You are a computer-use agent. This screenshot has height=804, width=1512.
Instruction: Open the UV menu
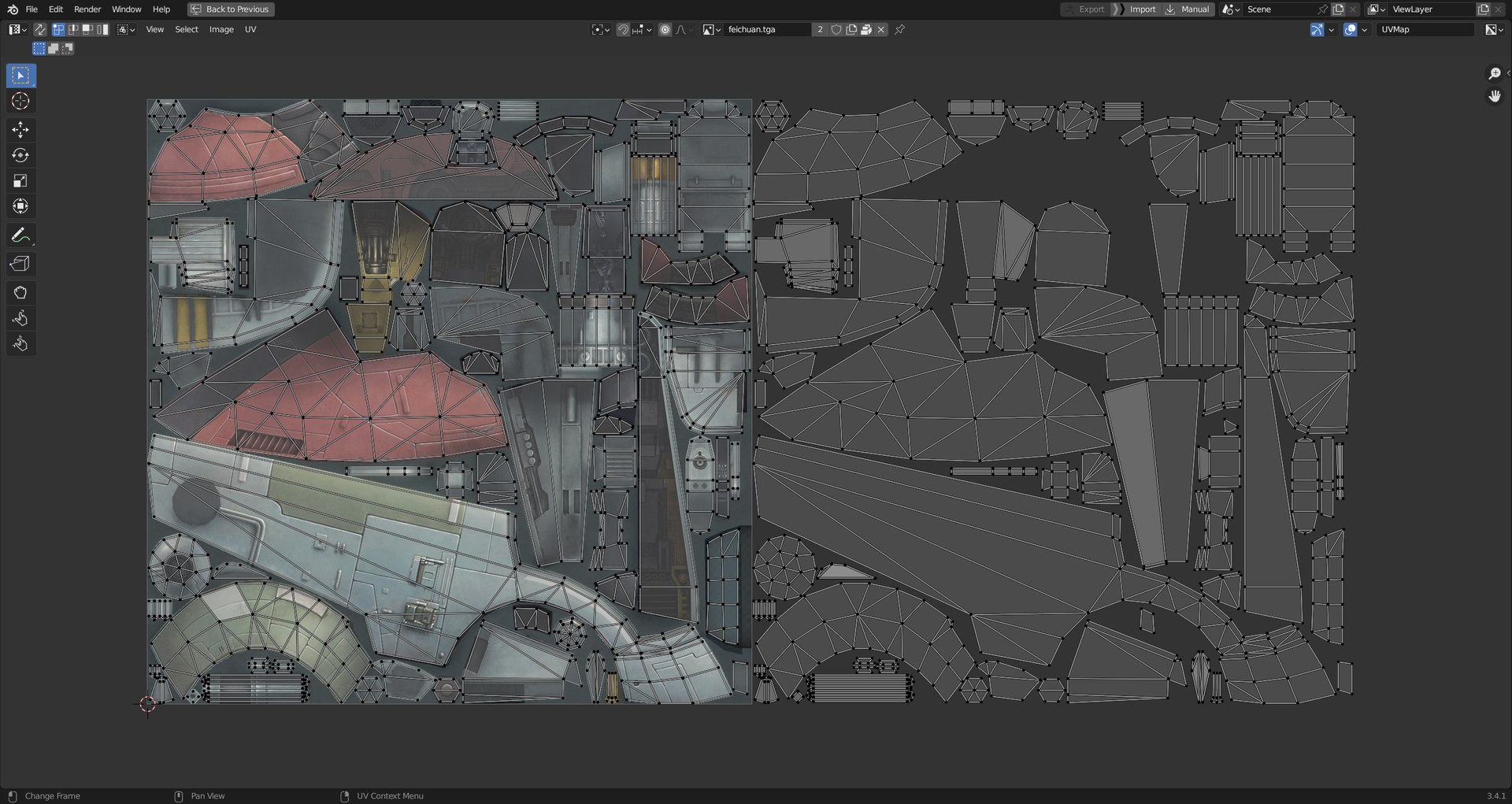pyautogui.click(x=250, y=29)
